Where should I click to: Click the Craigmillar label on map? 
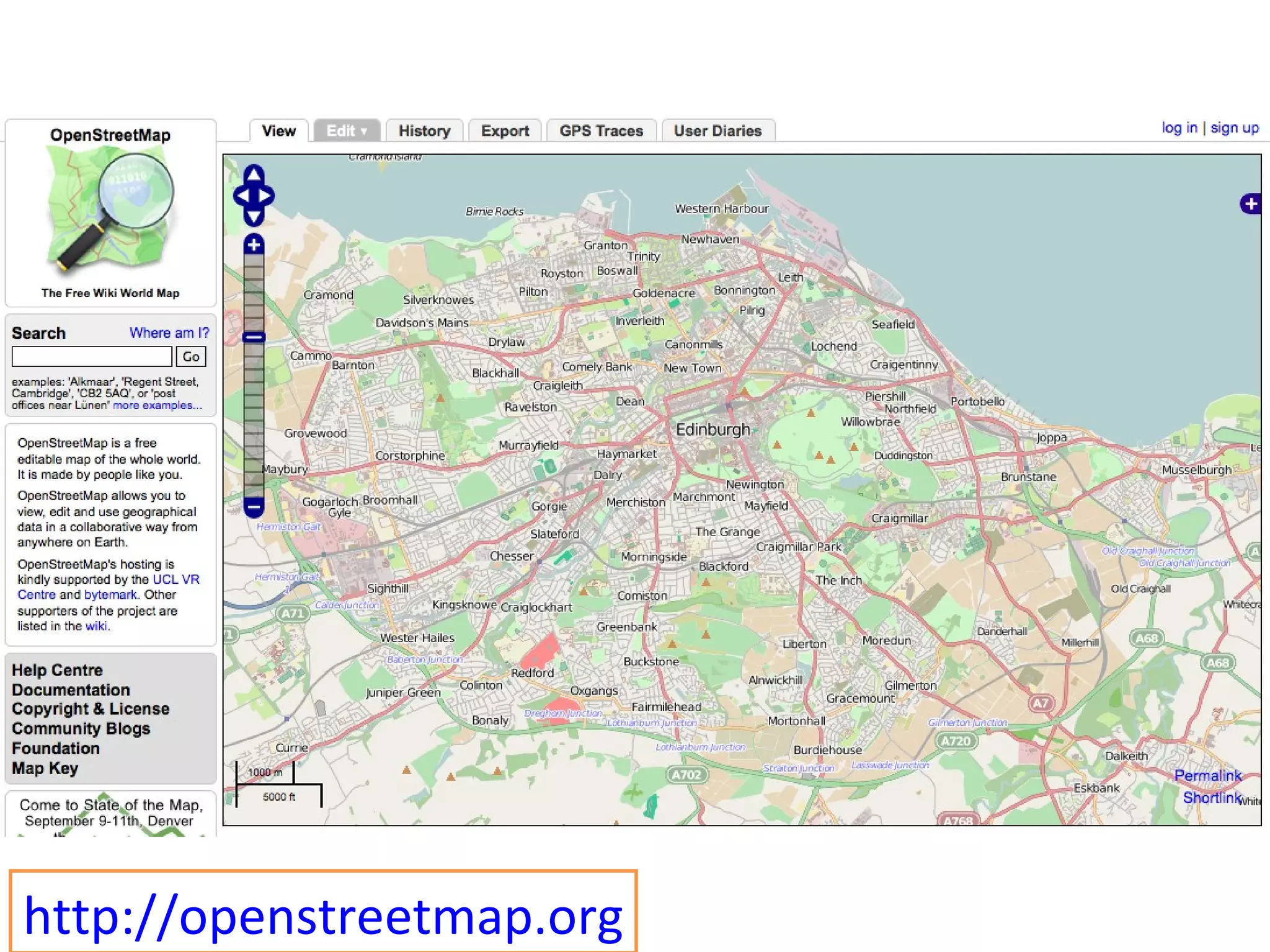tap(899, 518)
